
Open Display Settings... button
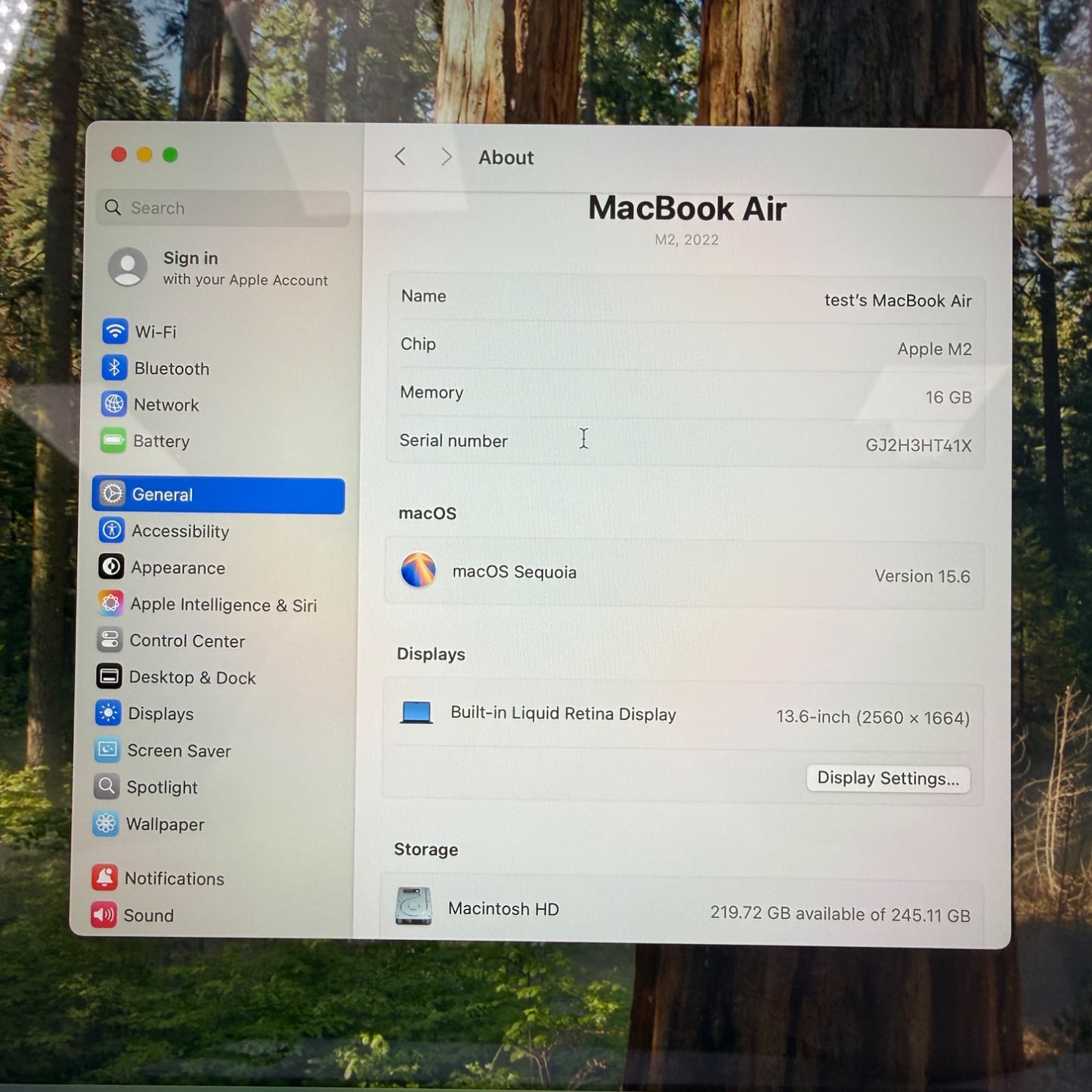(888, 779)
